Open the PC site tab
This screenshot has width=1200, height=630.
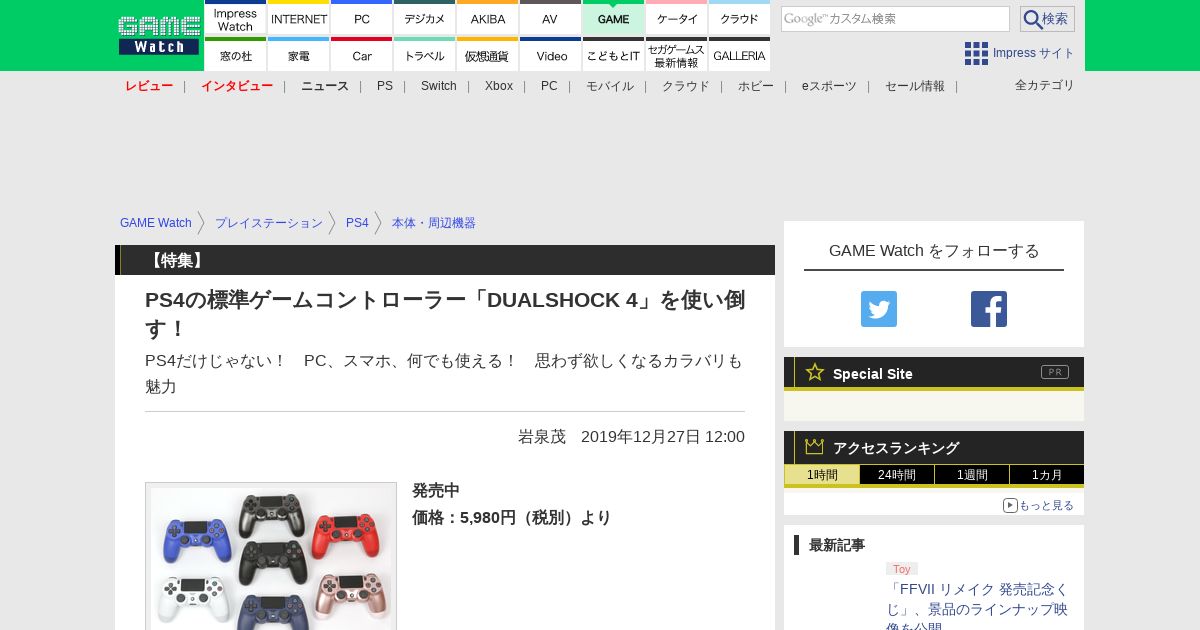[x=362, y=18]
